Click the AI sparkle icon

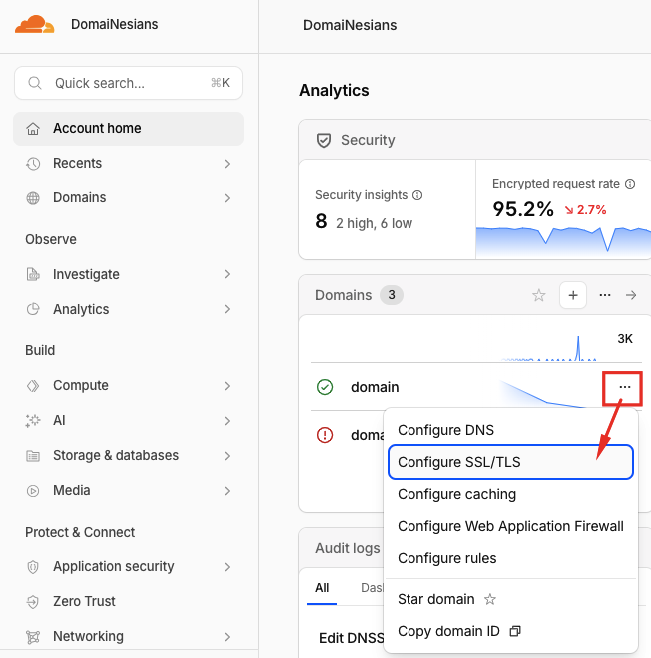tap(33, 420)
